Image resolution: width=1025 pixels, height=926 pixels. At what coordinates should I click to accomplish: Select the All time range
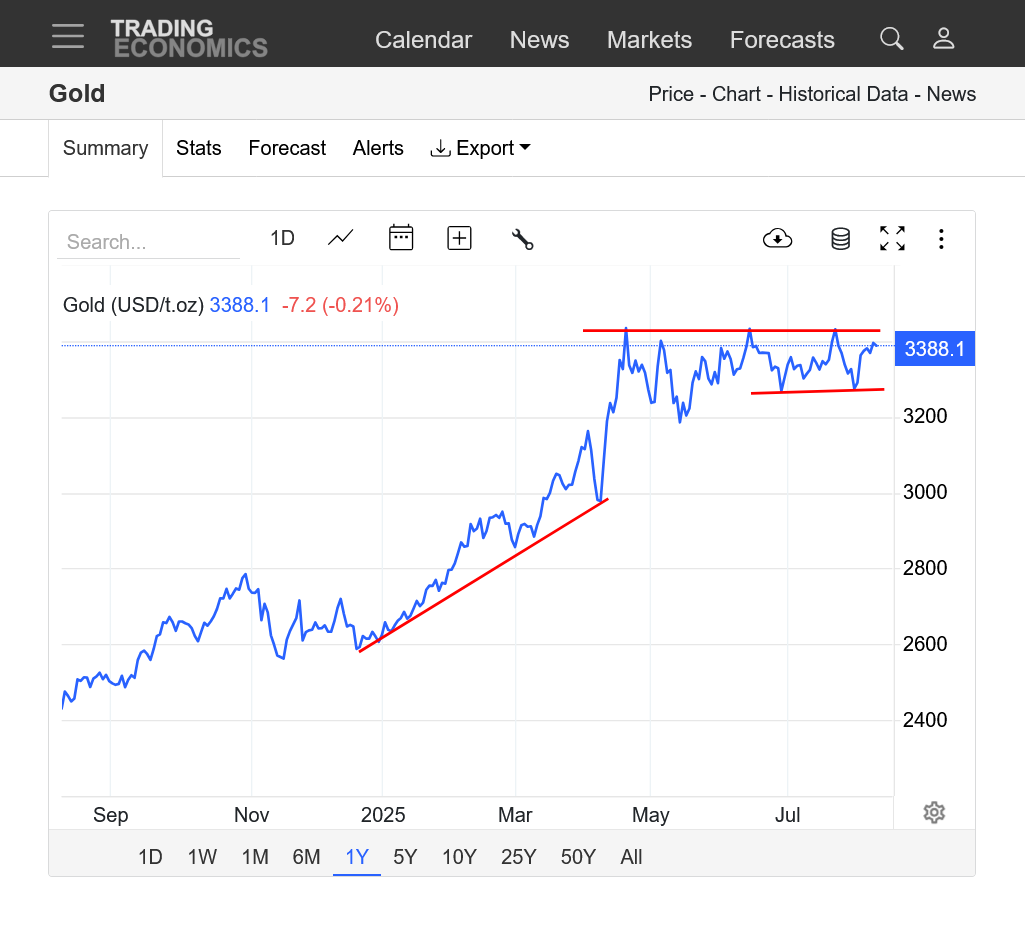631,857
